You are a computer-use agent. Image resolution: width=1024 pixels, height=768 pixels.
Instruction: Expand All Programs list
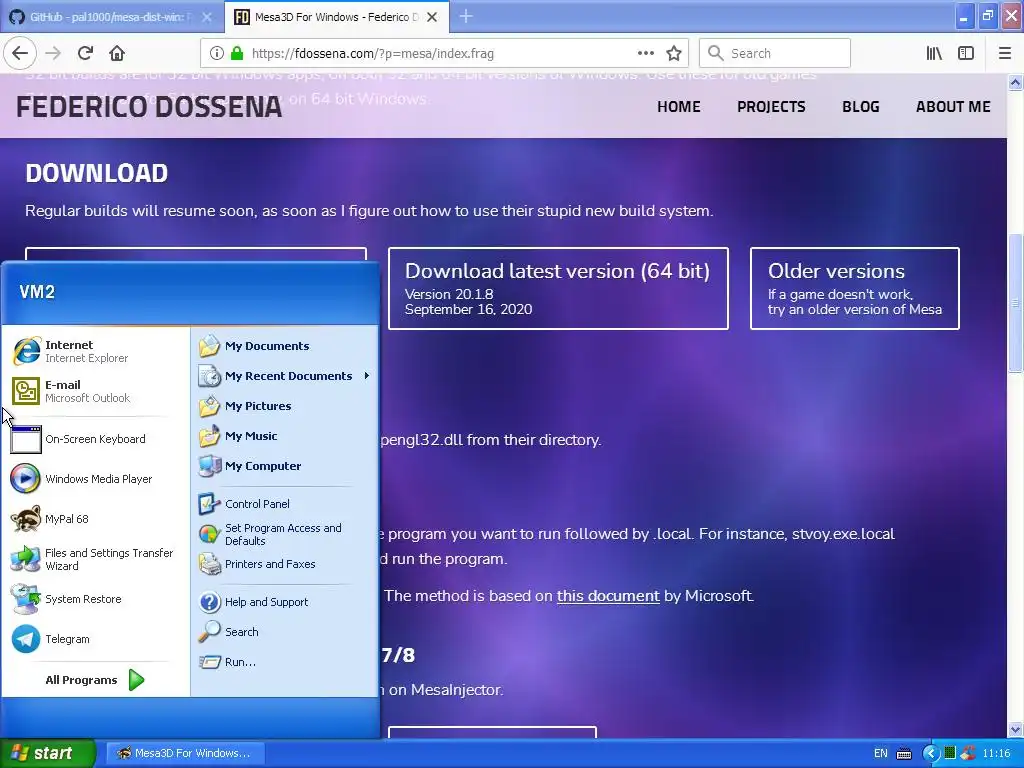click(95, 680)
